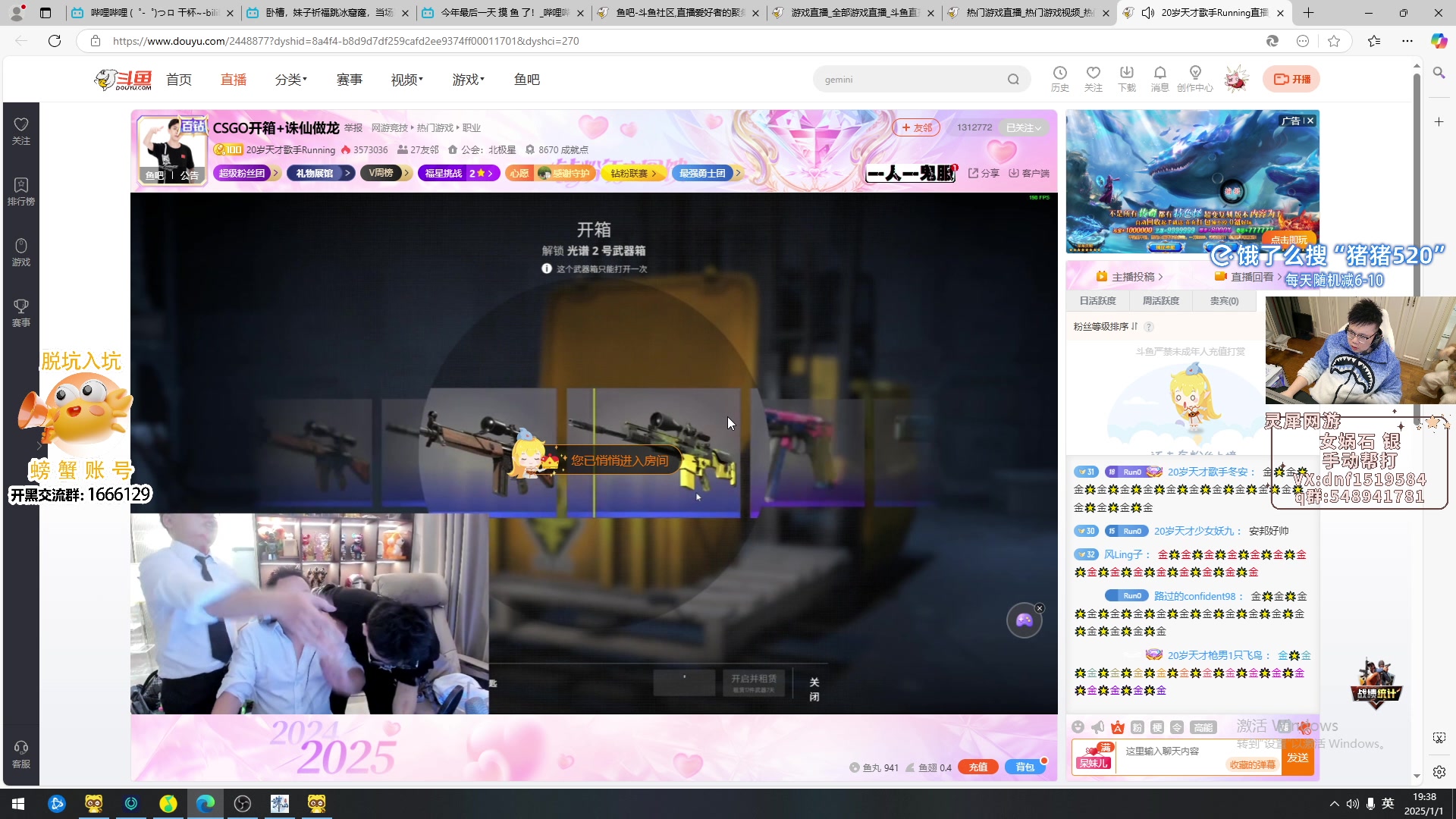
Task: Toggle the 高能 high-energy filter
Action: pyautogui.click(x=1203, y=727)
